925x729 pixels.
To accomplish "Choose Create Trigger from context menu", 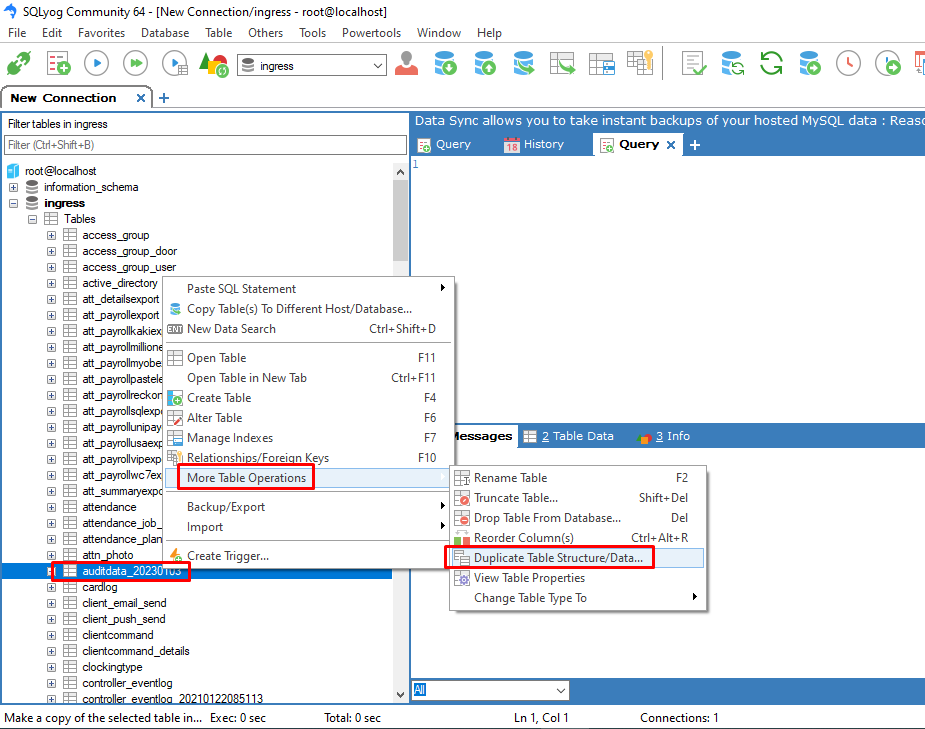I will coord(308,556).
